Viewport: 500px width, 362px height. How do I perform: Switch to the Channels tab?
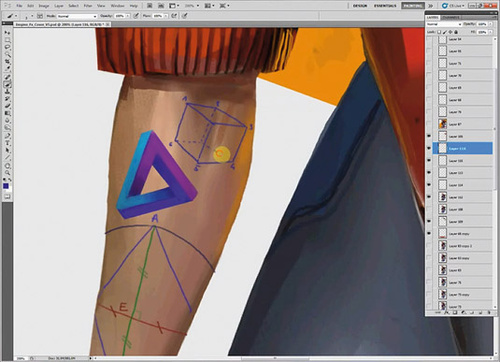point(451,17)
